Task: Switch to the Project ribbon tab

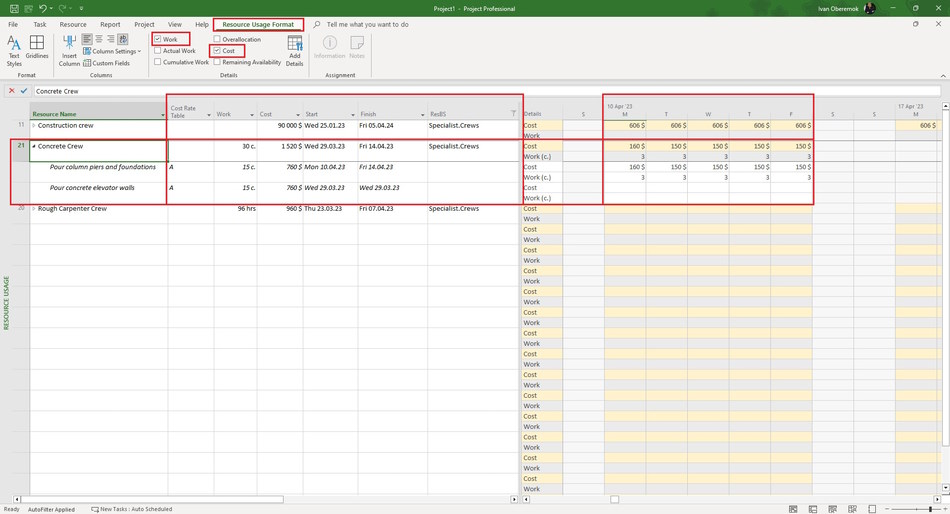Action: (144, 24)
